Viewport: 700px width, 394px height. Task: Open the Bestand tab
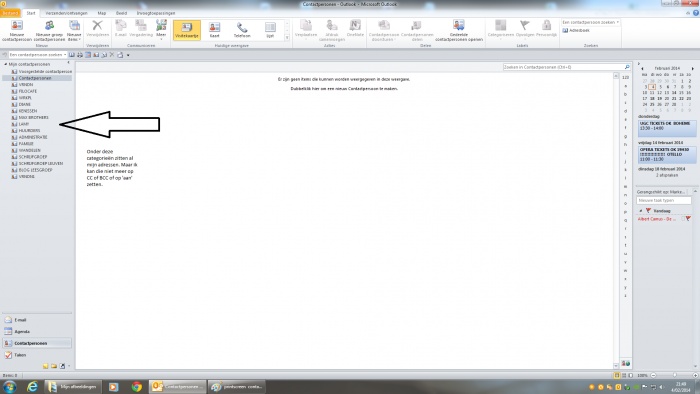click(x=9, y=13)
